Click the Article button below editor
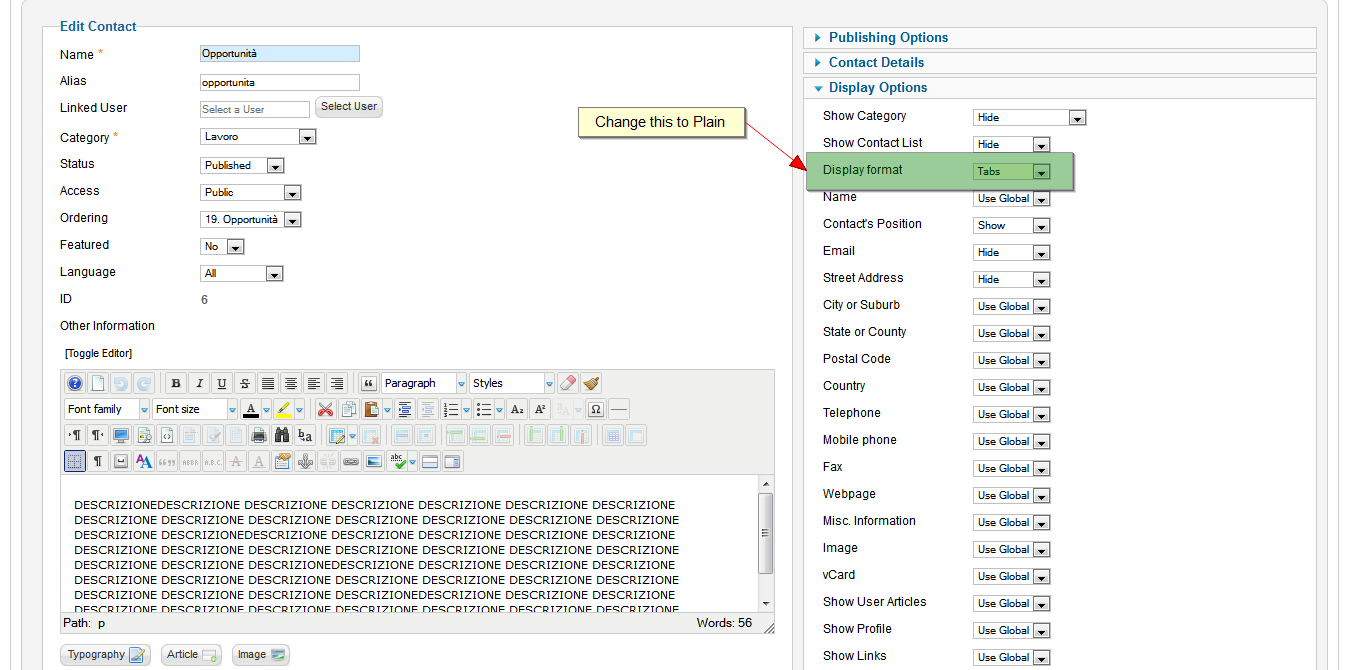This screenshot has height=670, width=1349. coord(191,655)
